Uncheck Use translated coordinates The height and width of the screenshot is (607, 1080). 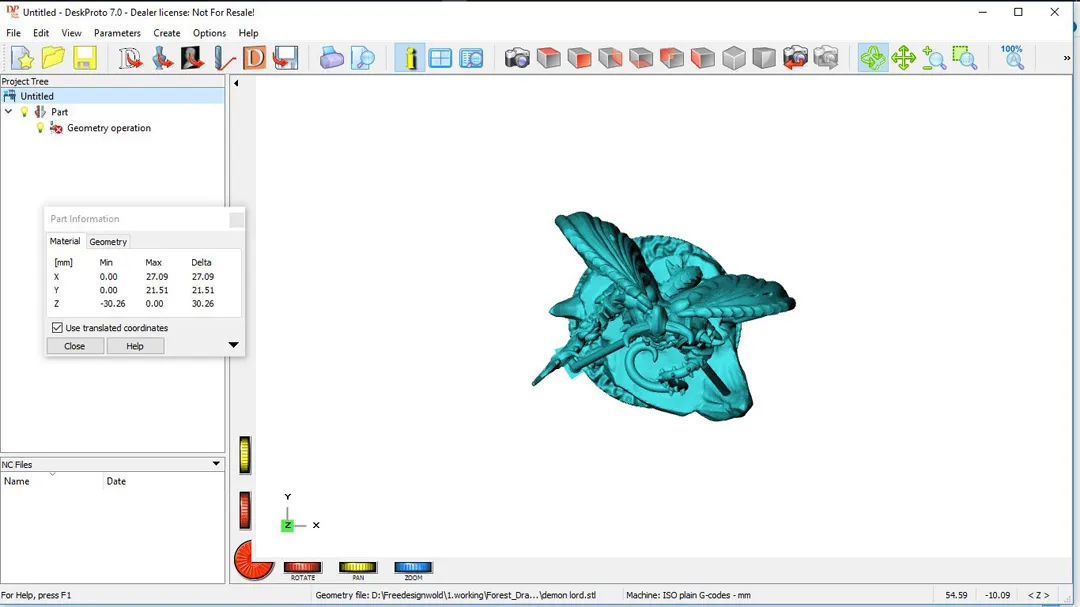(57, 328)
